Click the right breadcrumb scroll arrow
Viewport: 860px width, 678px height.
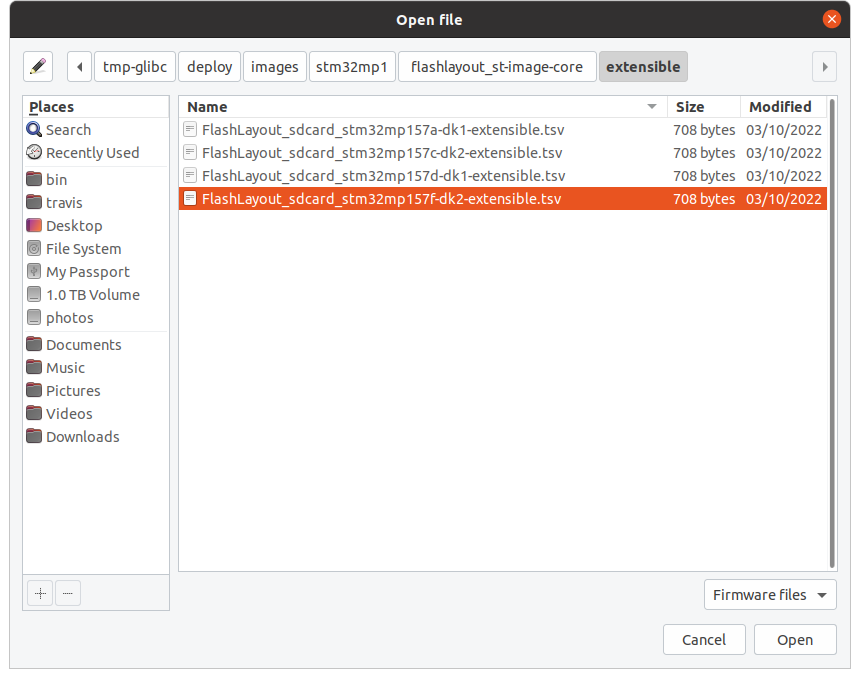pyautogui.click(x=824, y=66)
